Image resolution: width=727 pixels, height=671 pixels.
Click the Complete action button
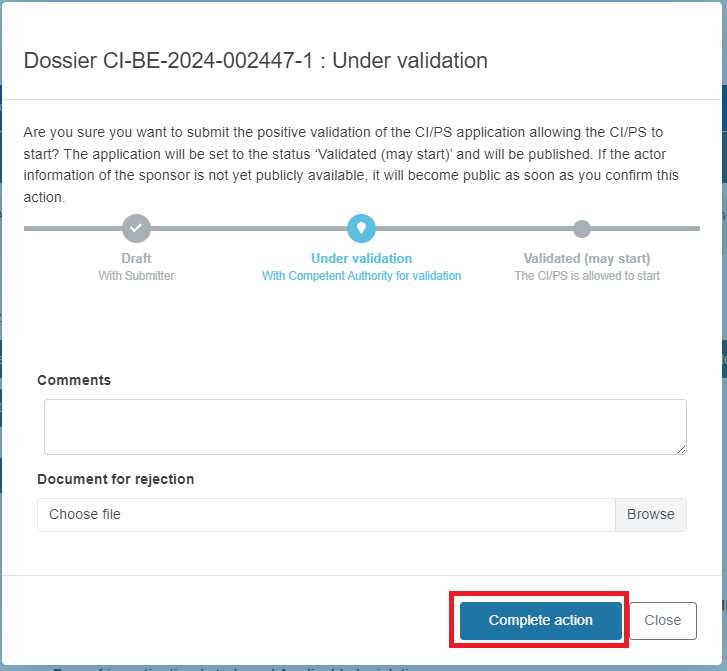pyautogui.click(x=540, y=620)
